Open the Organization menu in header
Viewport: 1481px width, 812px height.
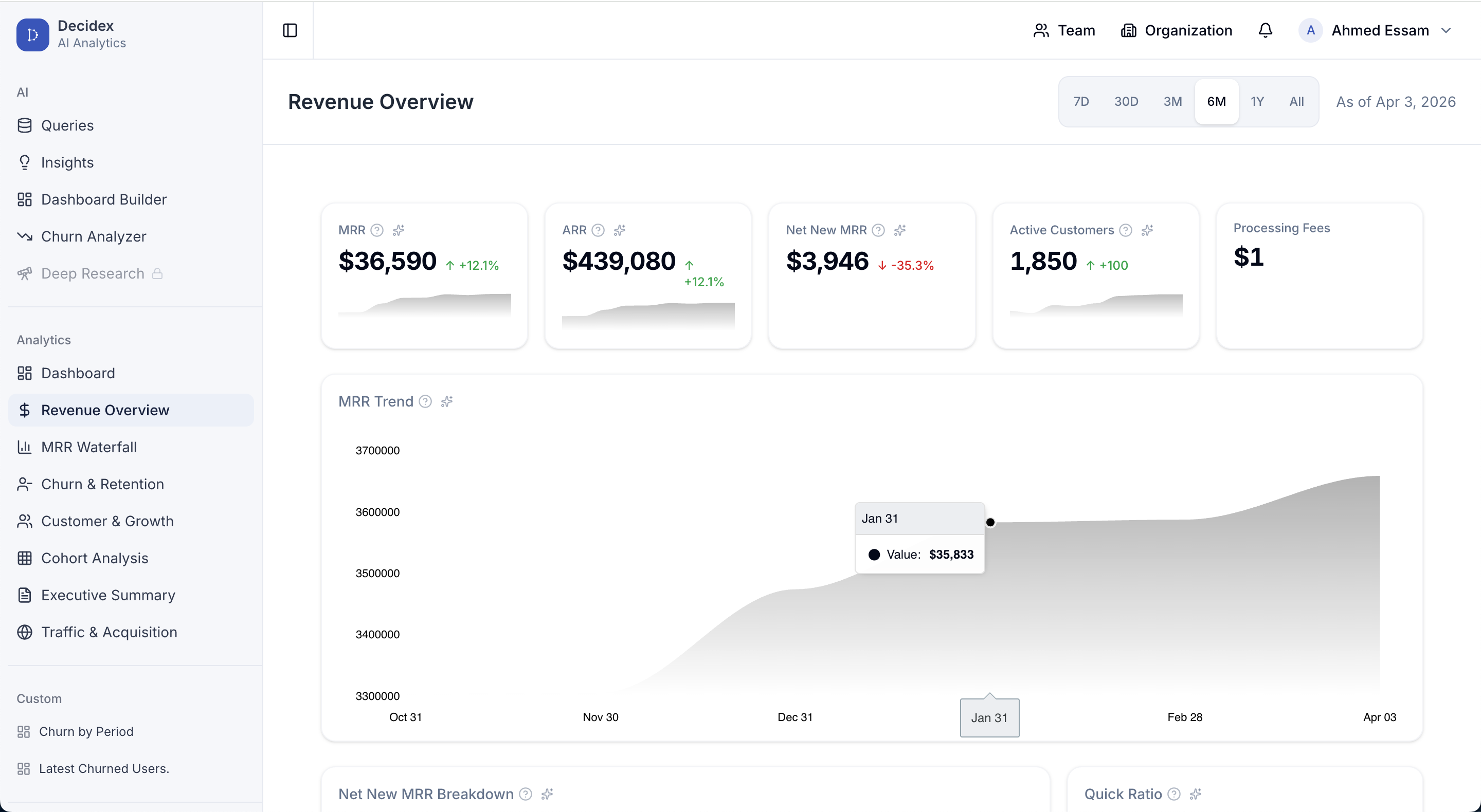tap(1176, 30)
